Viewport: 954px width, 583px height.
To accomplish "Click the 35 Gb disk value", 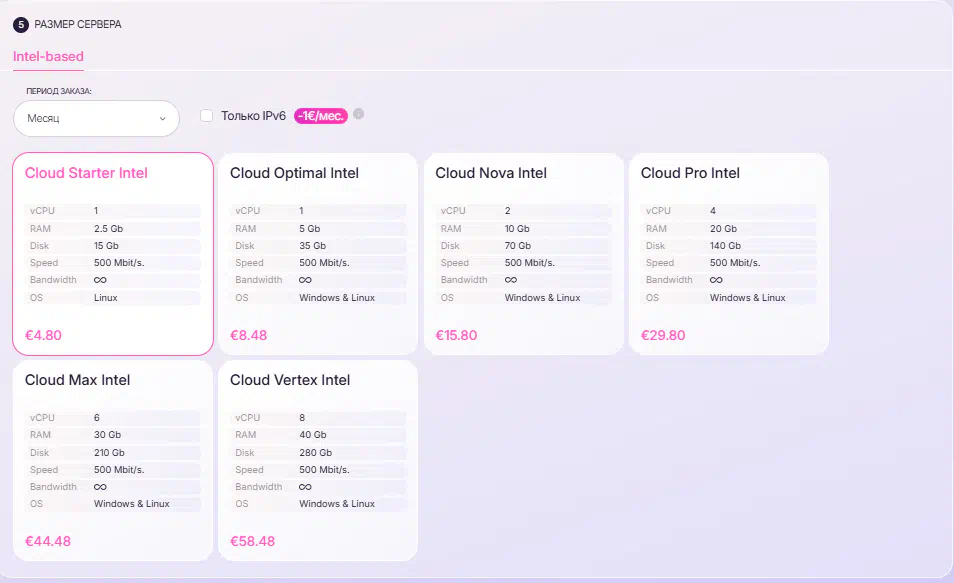I will (313, 246).
